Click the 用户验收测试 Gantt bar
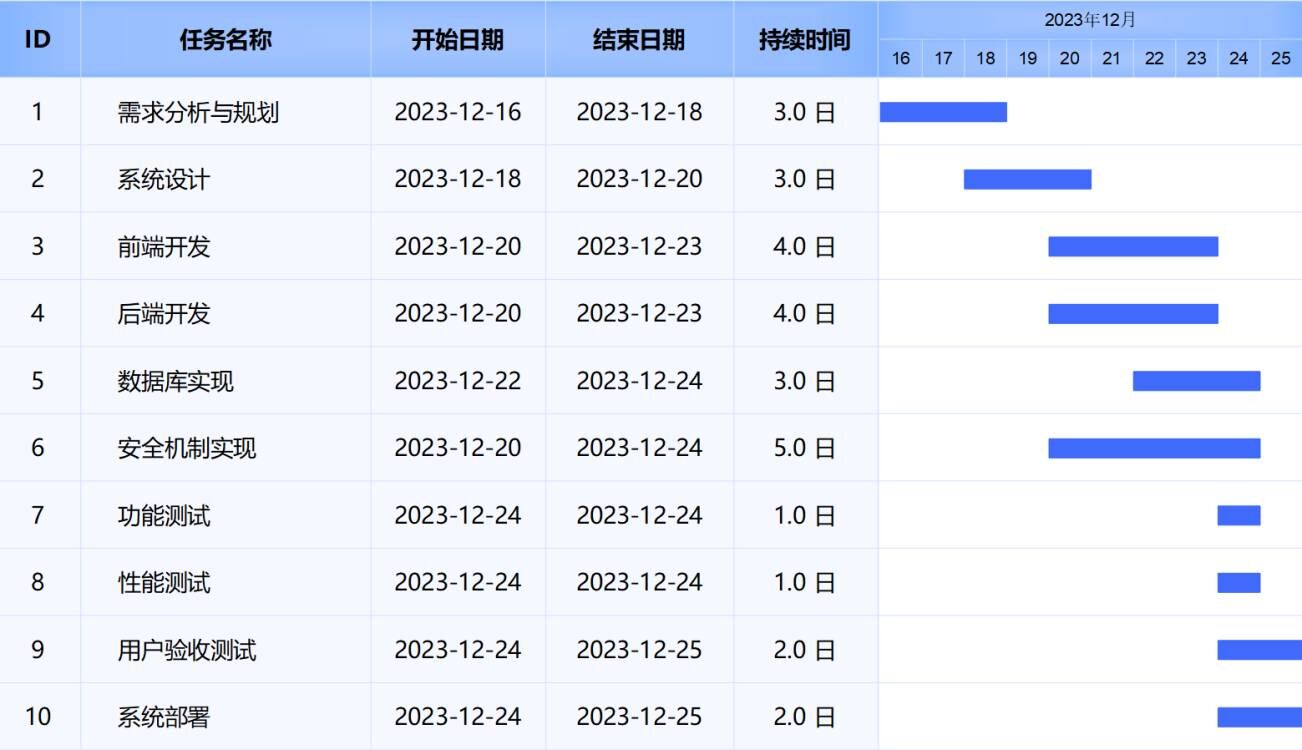 [1258, 650]
